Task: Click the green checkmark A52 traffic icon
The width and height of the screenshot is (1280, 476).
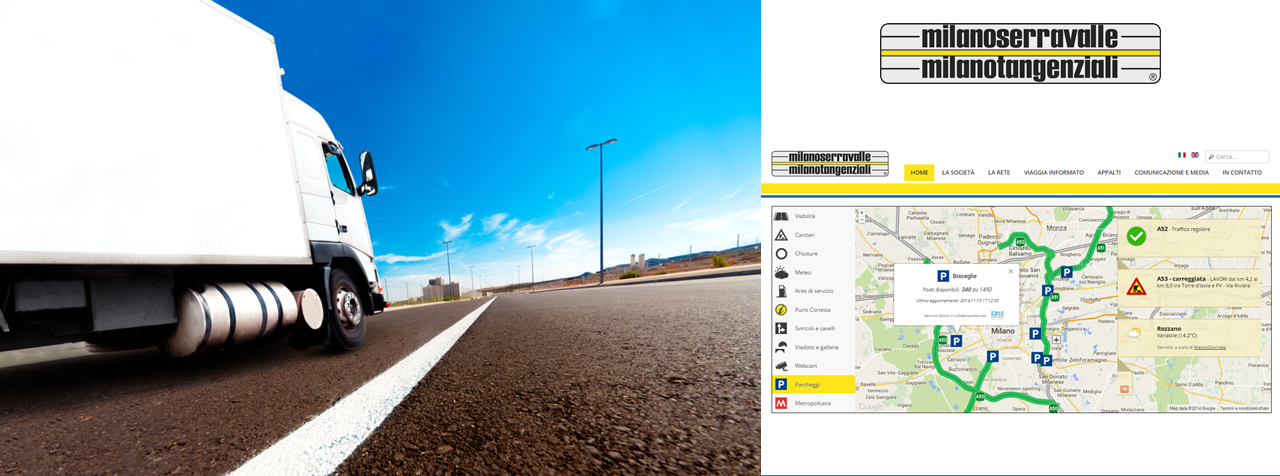Action: click(1136, 235)
